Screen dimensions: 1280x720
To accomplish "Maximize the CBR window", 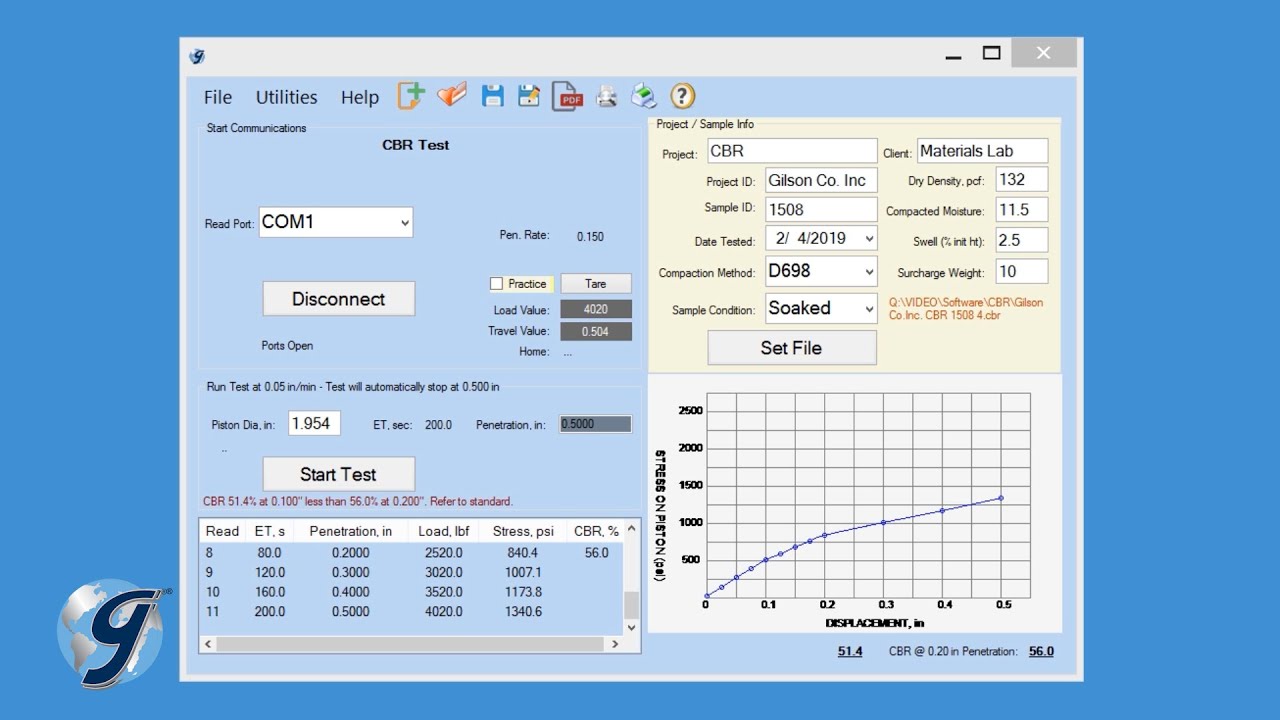I will 991,54.
